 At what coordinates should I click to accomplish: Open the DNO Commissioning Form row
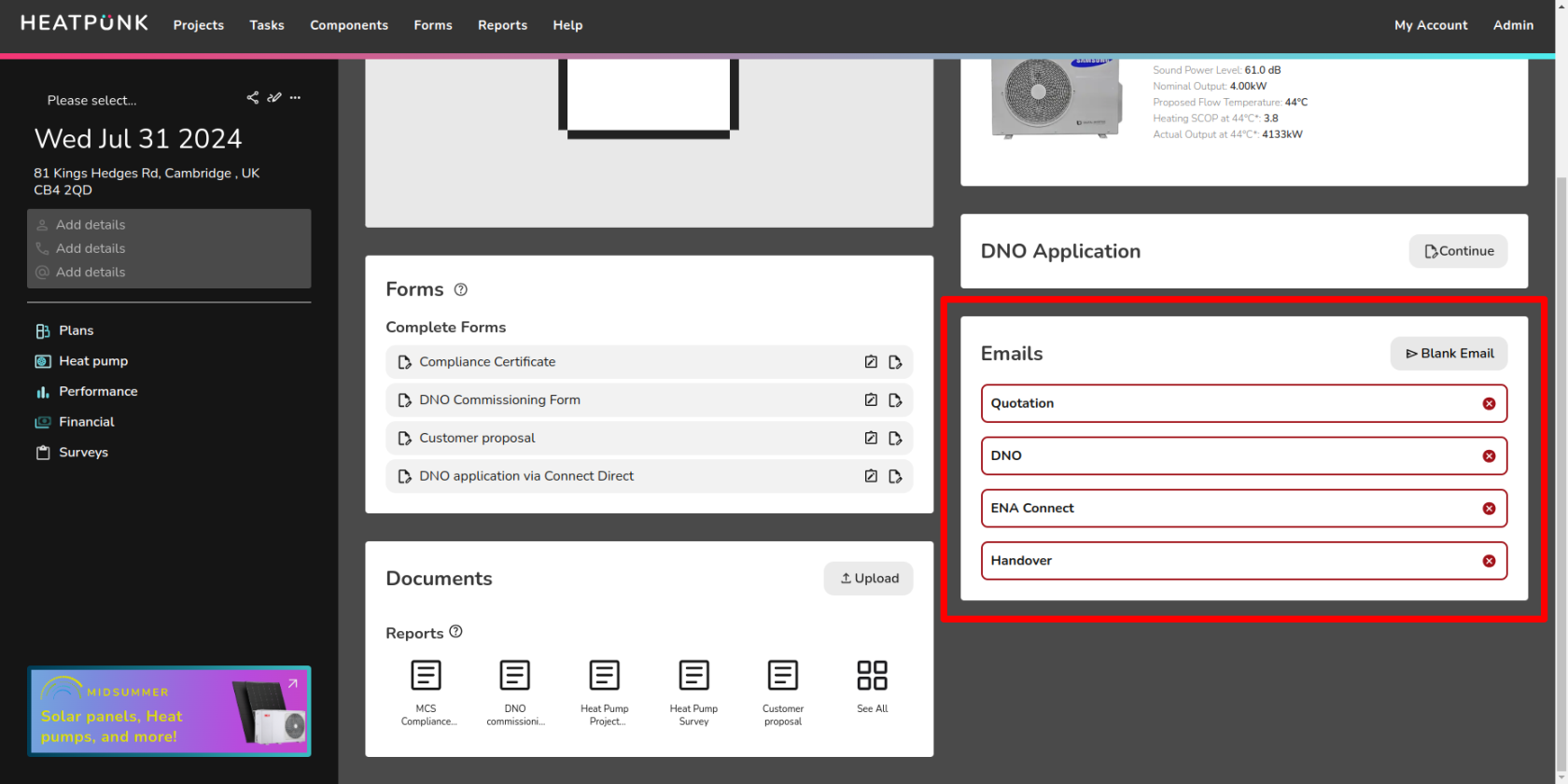point(649,400)
